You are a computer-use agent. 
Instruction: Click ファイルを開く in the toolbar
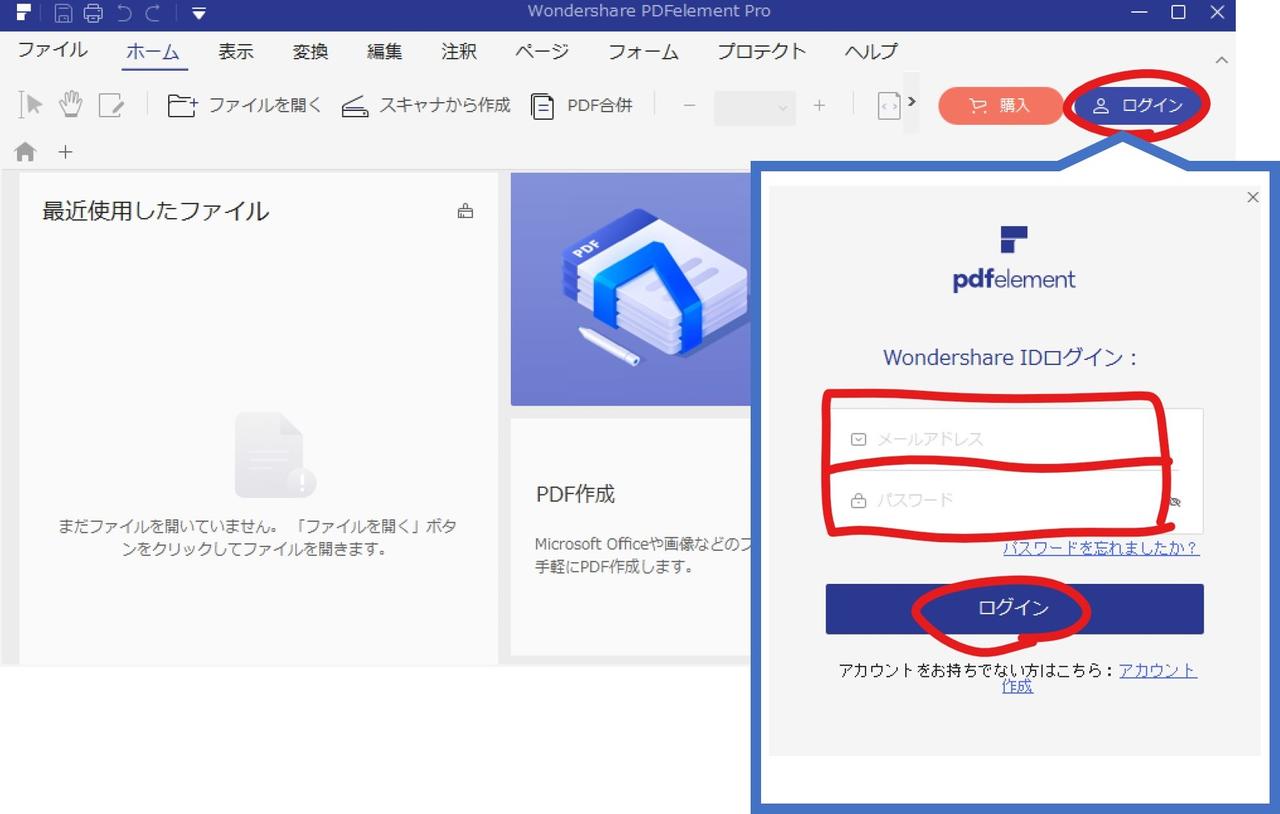pos(245,105)
